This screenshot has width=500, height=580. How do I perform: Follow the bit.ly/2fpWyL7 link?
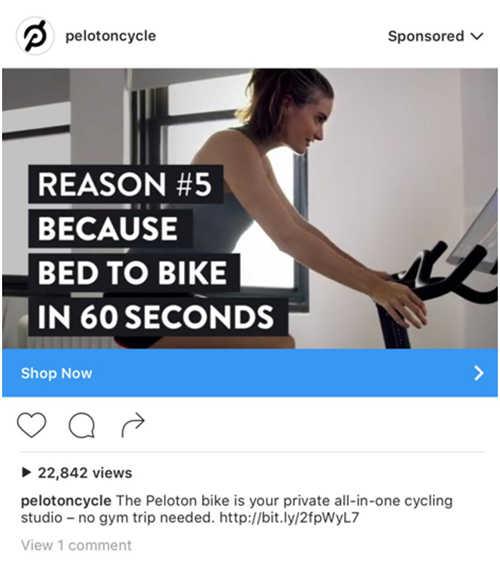[289, 517]
